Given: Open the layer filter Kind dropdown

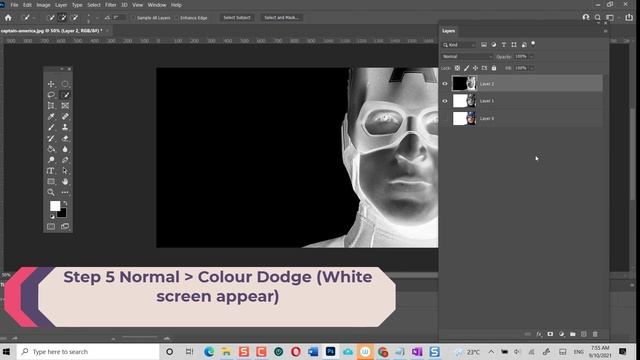Looking at the screenshot, I should click(x=459, y=45).
